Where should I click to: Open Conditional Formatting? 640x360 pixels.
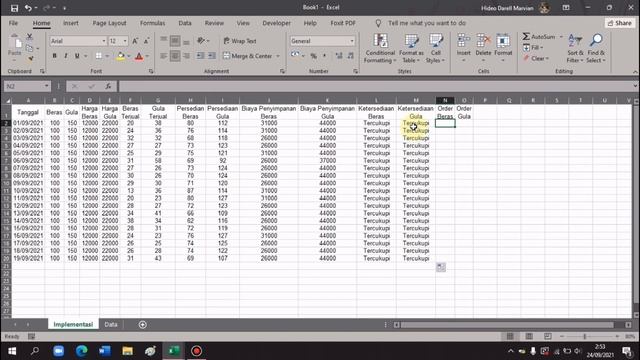coord(380,48)
